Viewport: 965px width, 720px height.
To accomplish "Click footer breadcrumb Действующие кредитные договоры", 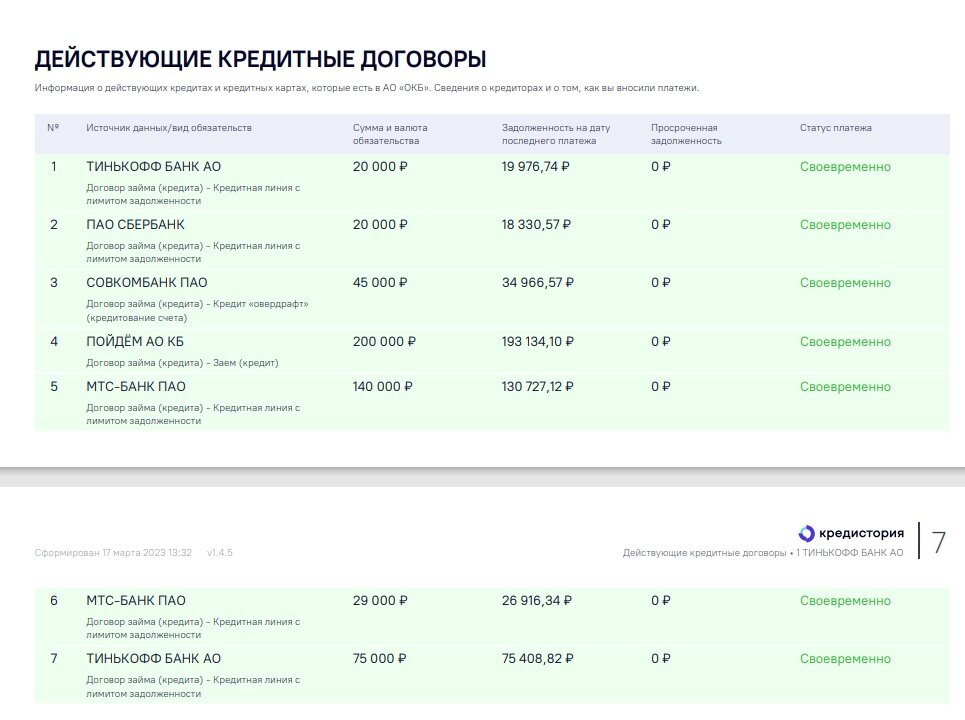I will click(704, 553).
